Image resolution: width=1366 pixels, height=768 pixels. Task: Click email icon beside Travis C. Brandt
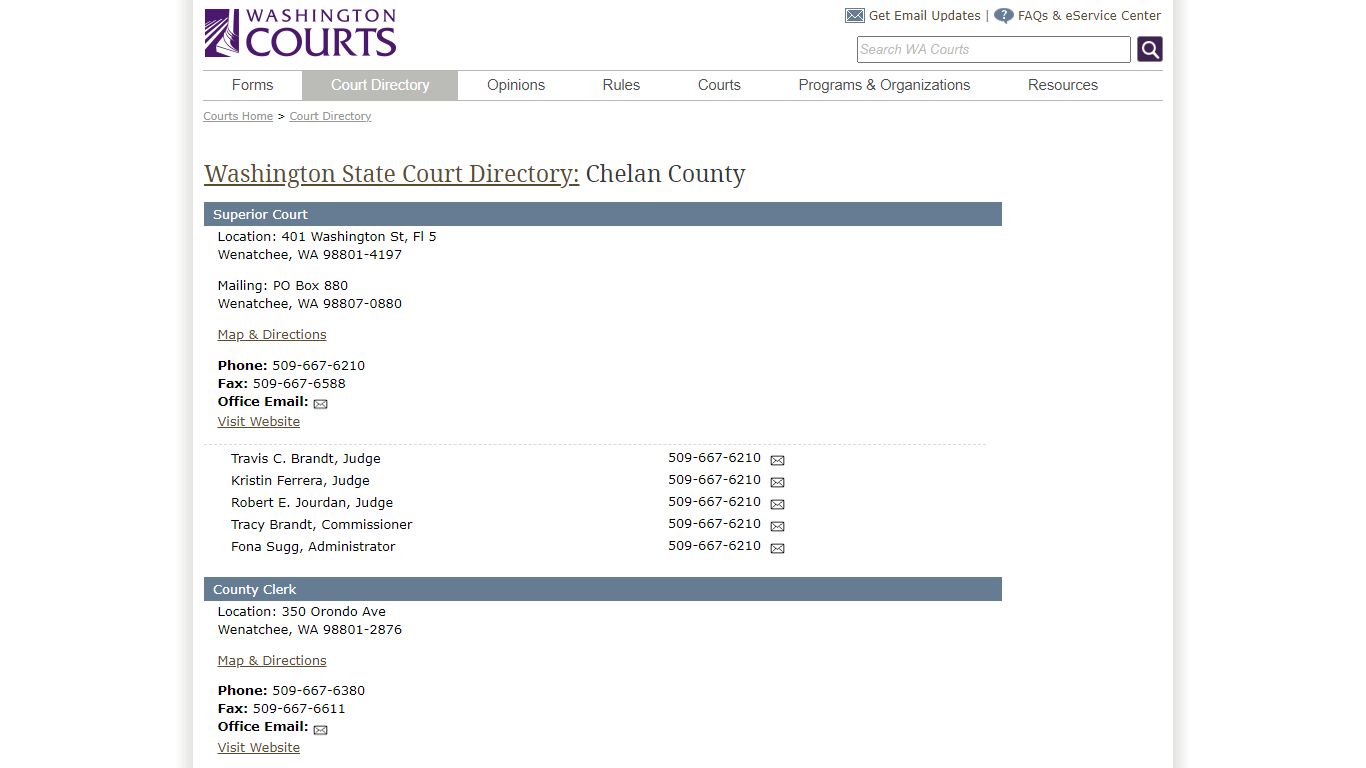click(x=777, y=459)
